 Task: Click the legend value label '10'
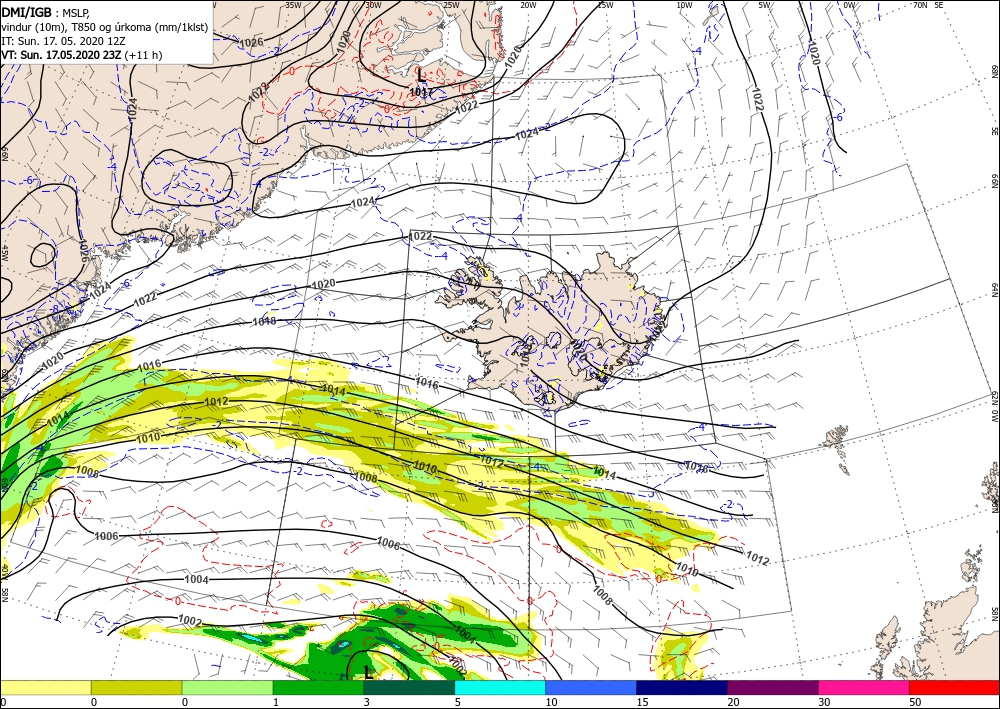tap(551, 702)
